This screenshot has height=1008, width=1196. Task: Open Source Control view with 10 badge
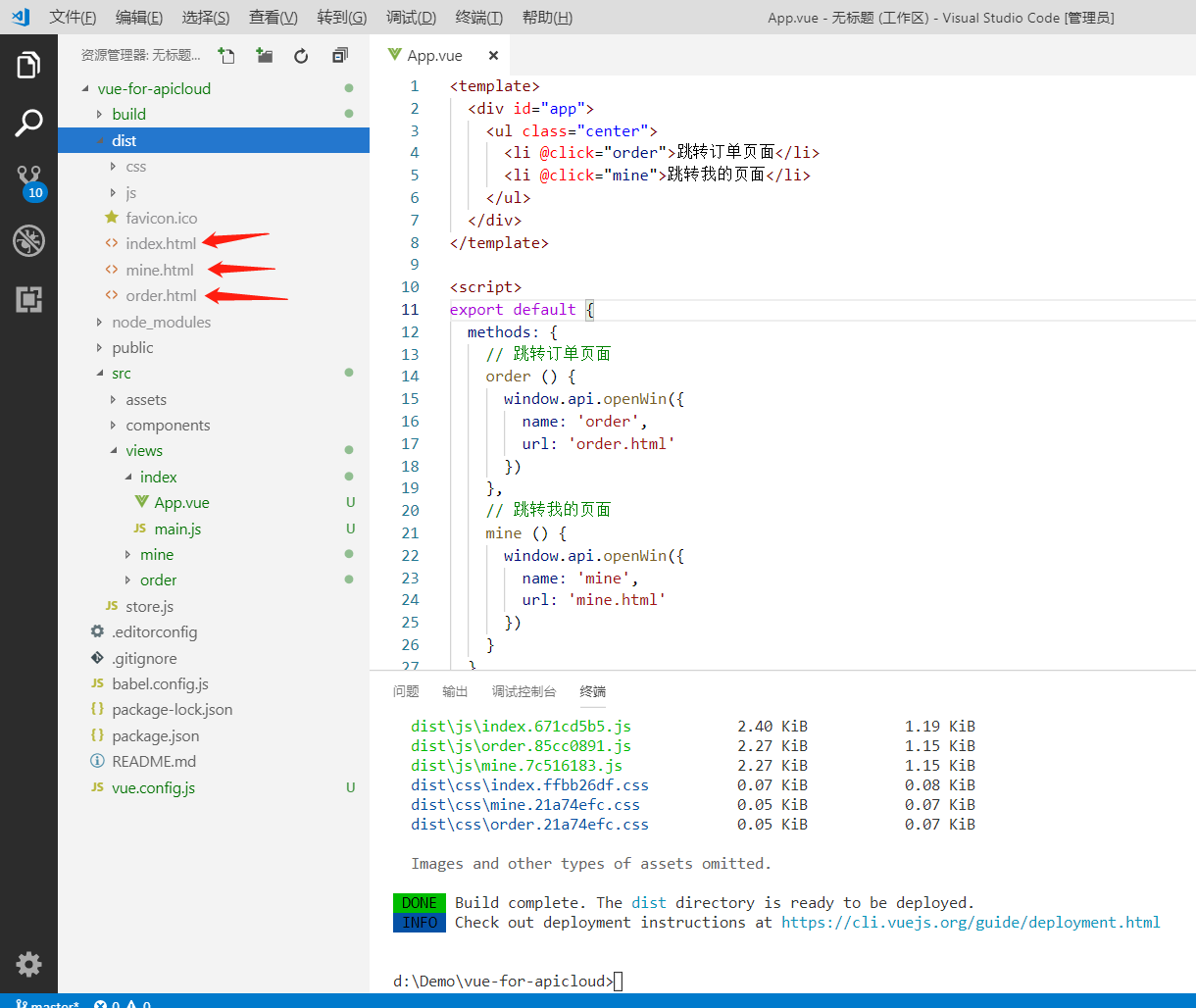point(28,181)
